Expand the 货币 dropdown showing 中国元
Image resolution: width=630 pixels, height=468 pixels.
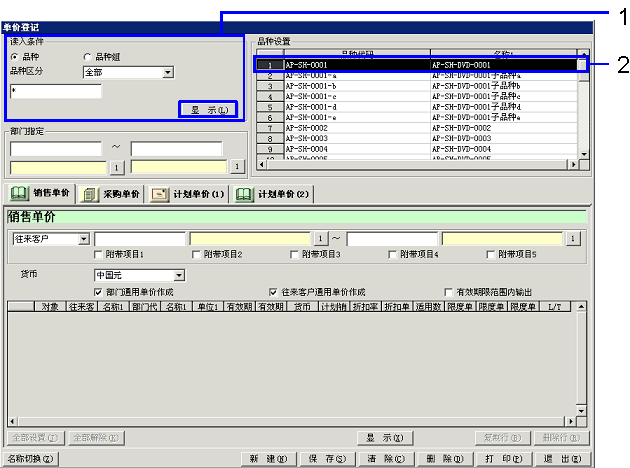pos(179,274)
